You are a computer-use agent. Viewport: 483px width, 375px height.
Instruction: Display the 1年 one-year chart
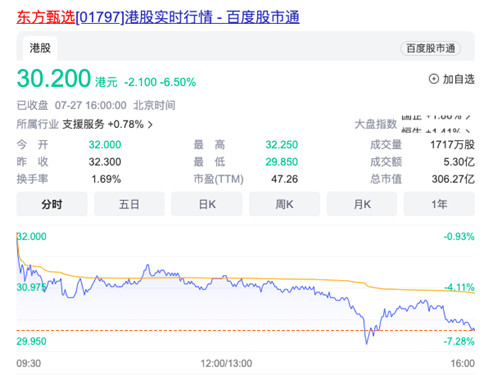pyautogui.click(x=439, y=204)
